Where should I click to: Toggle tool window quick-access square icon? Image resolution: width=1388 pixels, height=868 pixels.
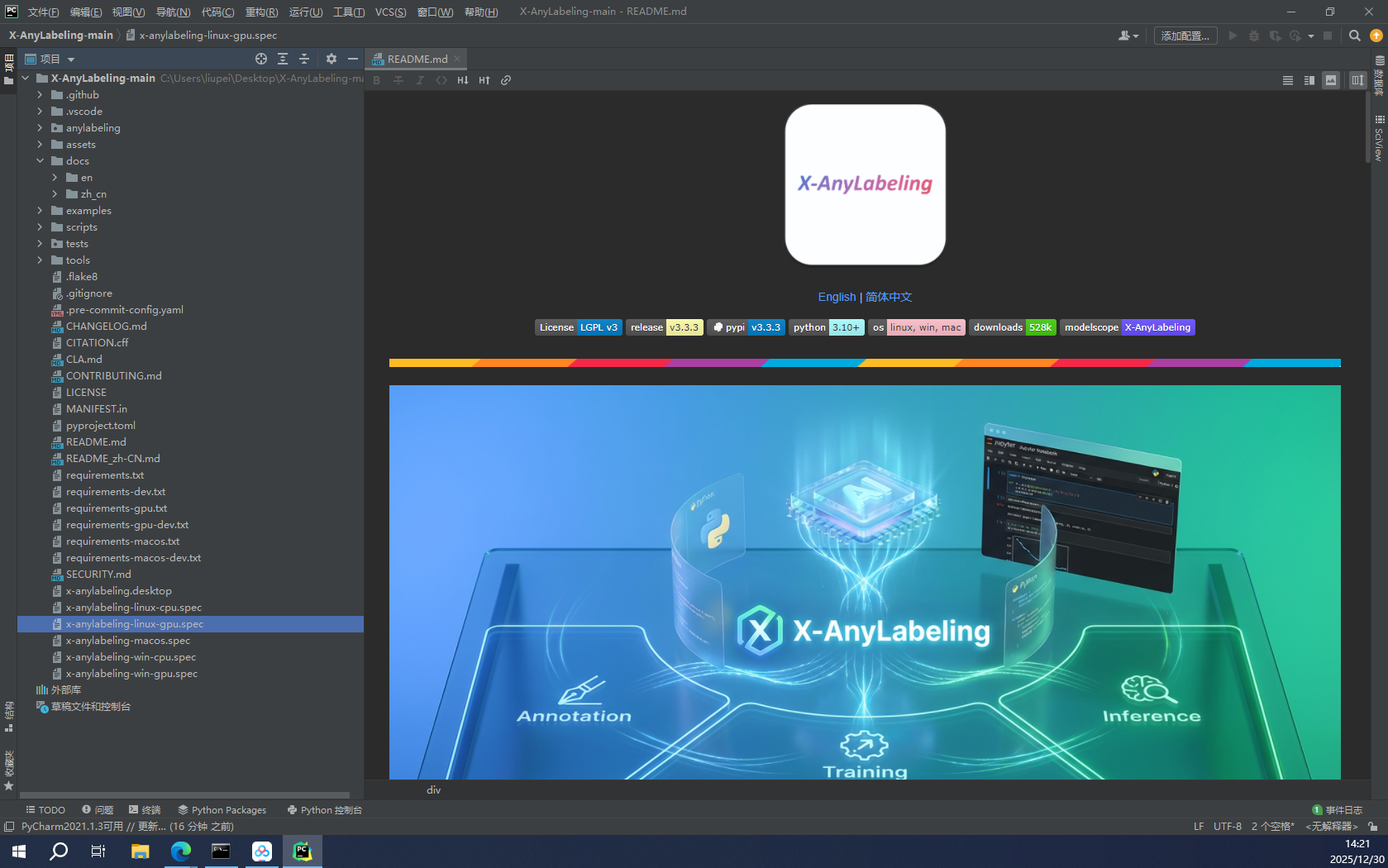[9, 826]
